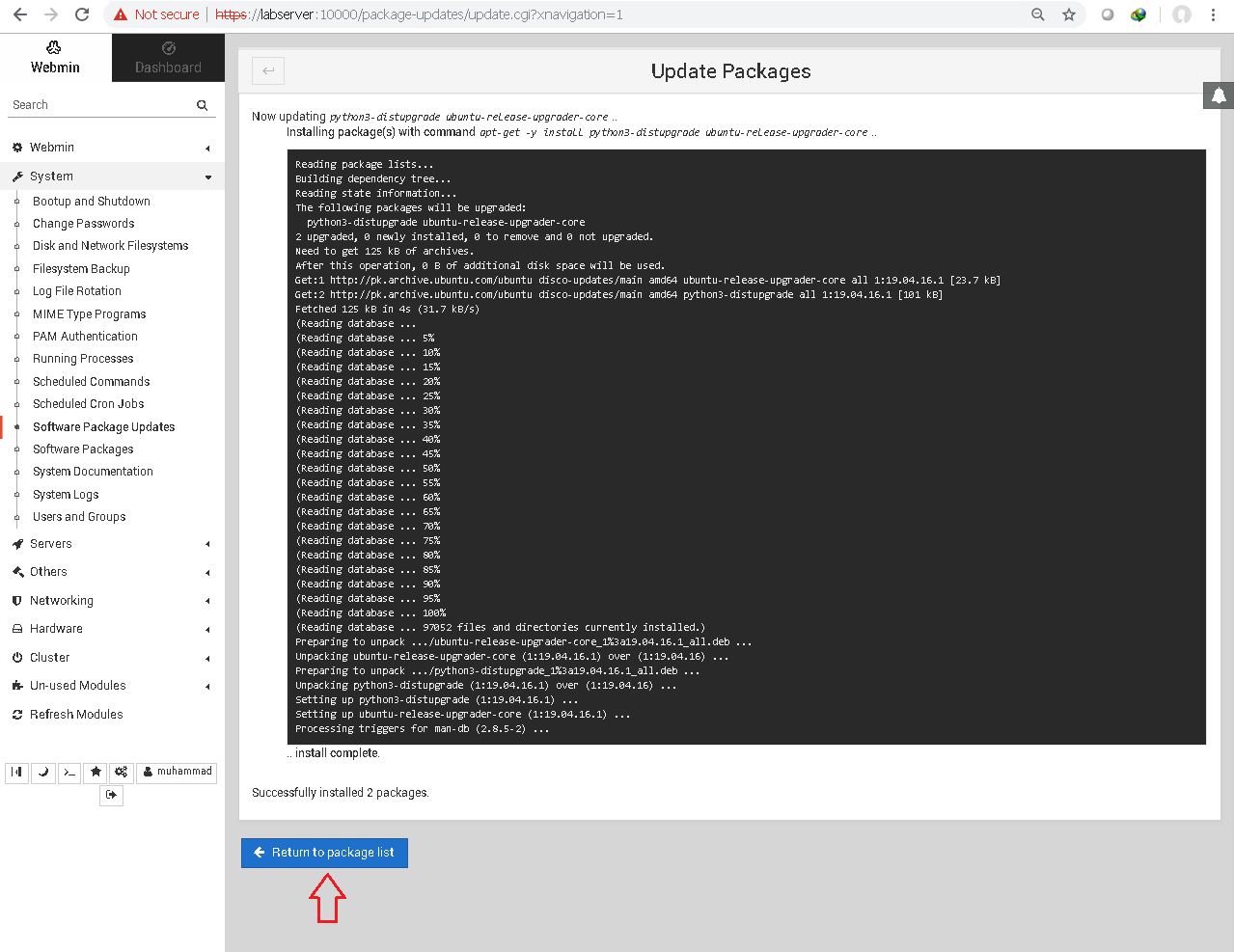Open Running Processes module
This screenshot has width=1234, height=952.
(x=83, y=359)
